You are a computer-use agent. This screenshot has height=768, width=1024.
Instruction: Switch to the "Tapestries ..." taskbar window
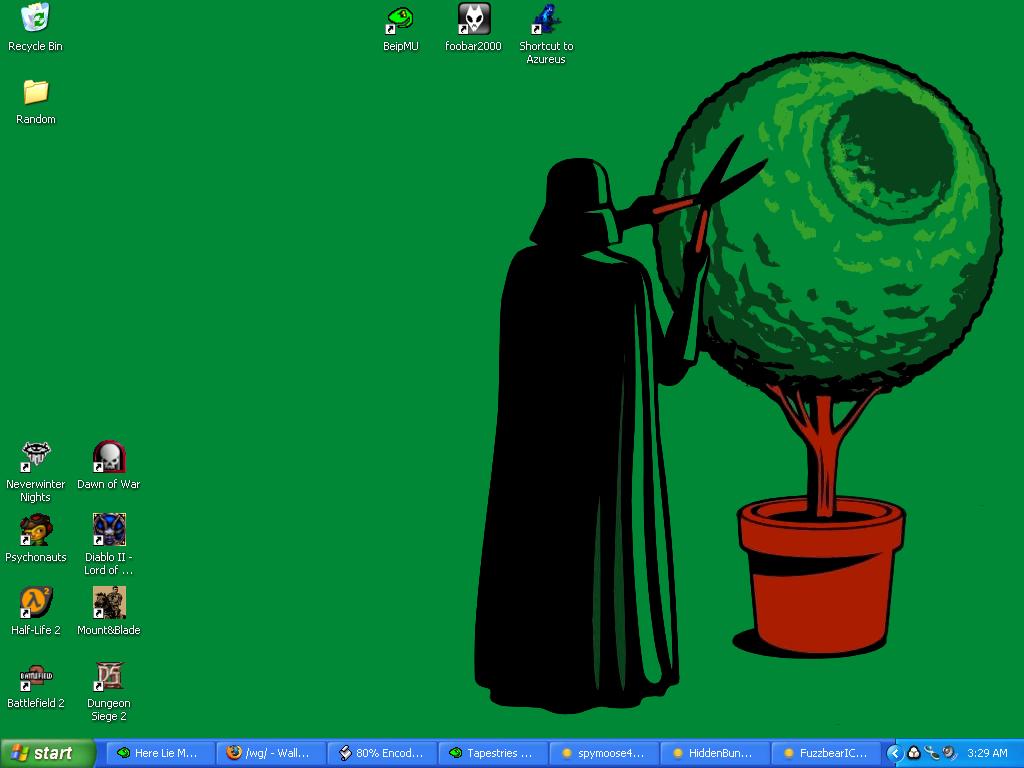point(493,753)
